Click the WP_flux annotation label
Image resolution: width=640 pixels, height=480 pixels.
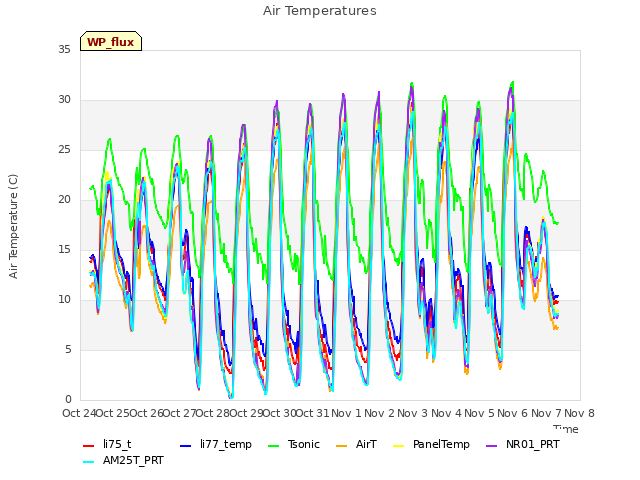pyautogui.click(x=111, y=41)
